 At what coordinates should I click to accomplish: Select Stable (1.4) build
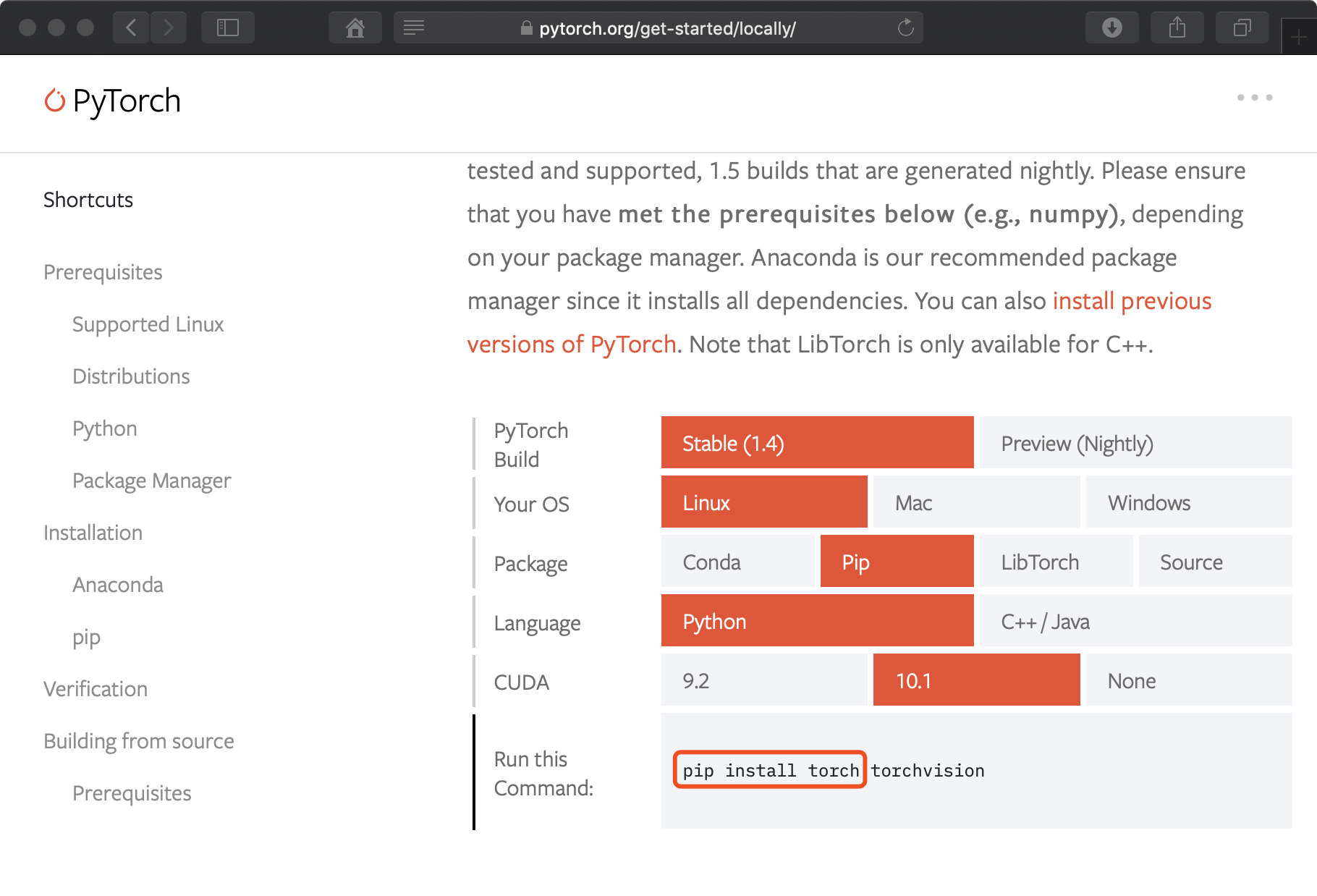(818, 443)
